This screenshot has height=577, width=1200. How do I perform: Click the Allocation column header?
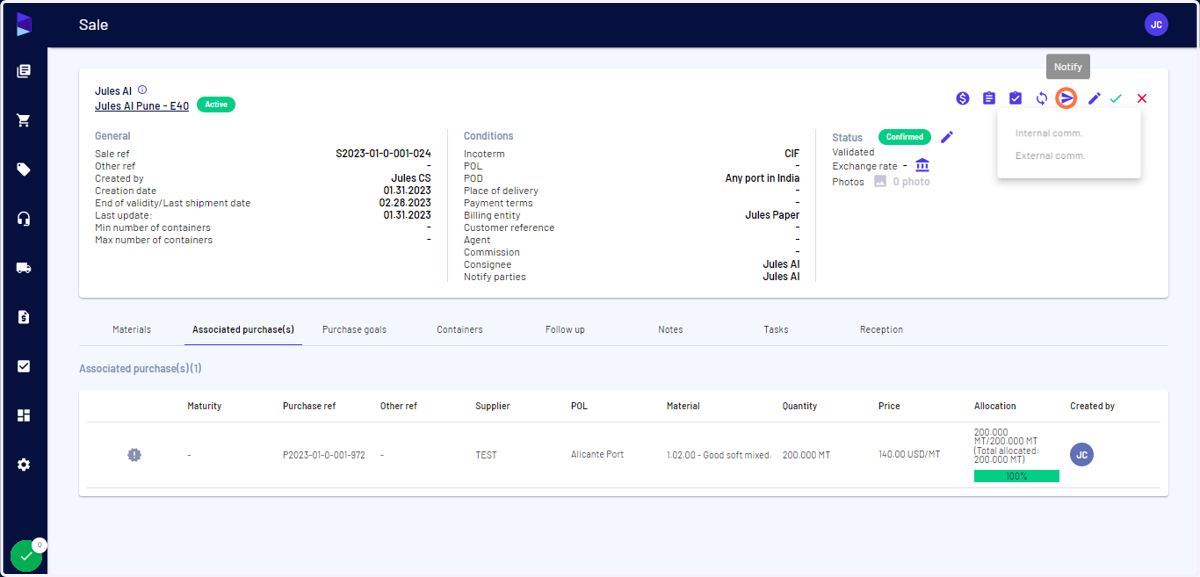(995, 406)
